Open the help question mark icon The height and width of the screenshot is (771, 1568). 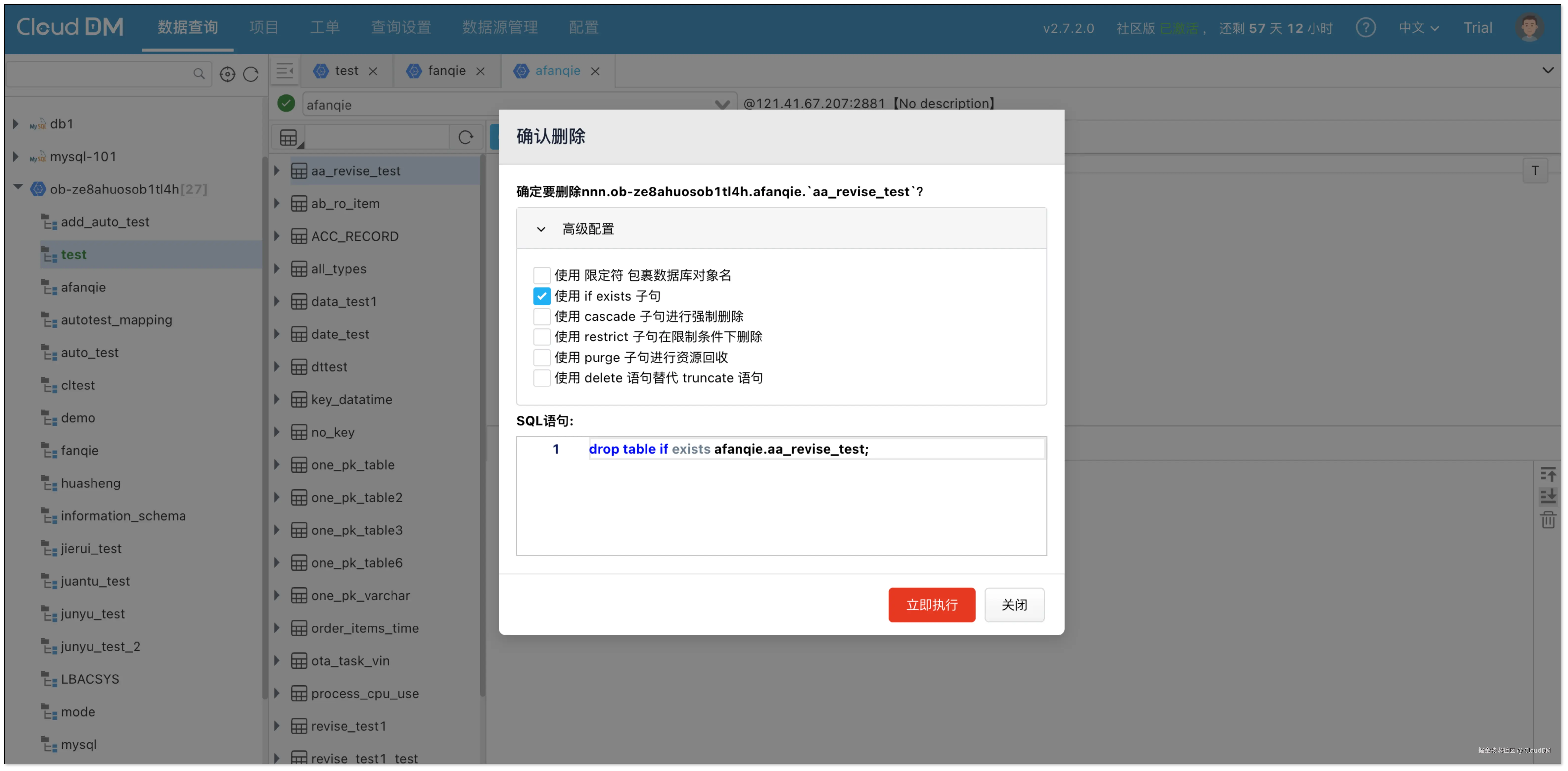click(1365, 27)
